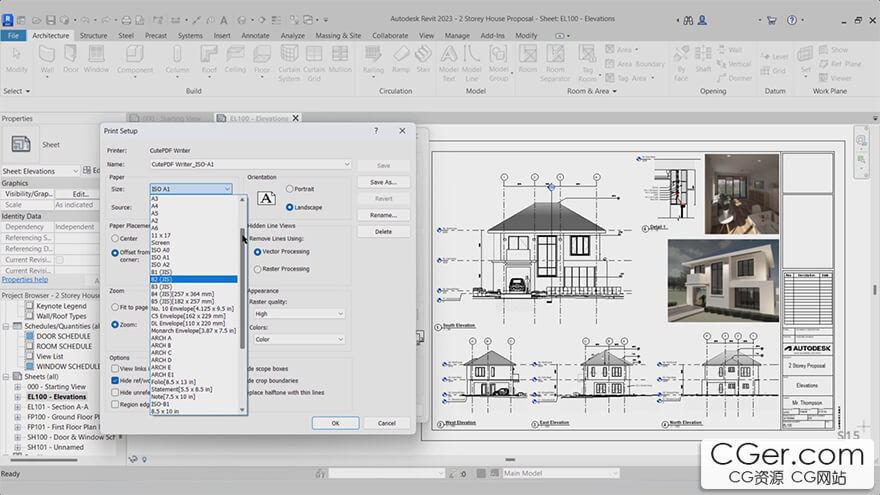880x495 pixels.
Task: Select the Curtain System tool
Action: click(289, 63)
